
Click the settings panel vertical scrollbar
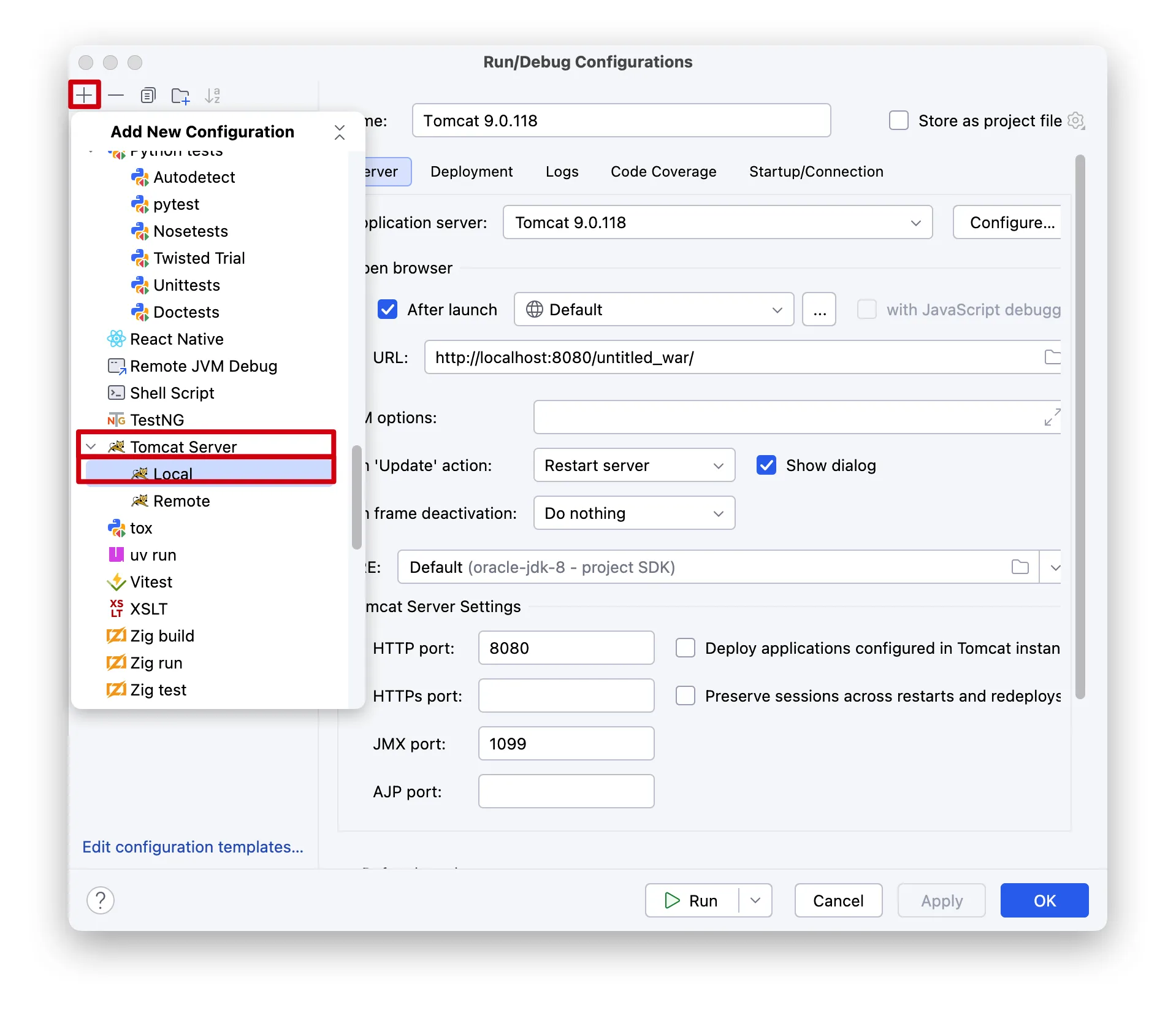point(1080,427)
